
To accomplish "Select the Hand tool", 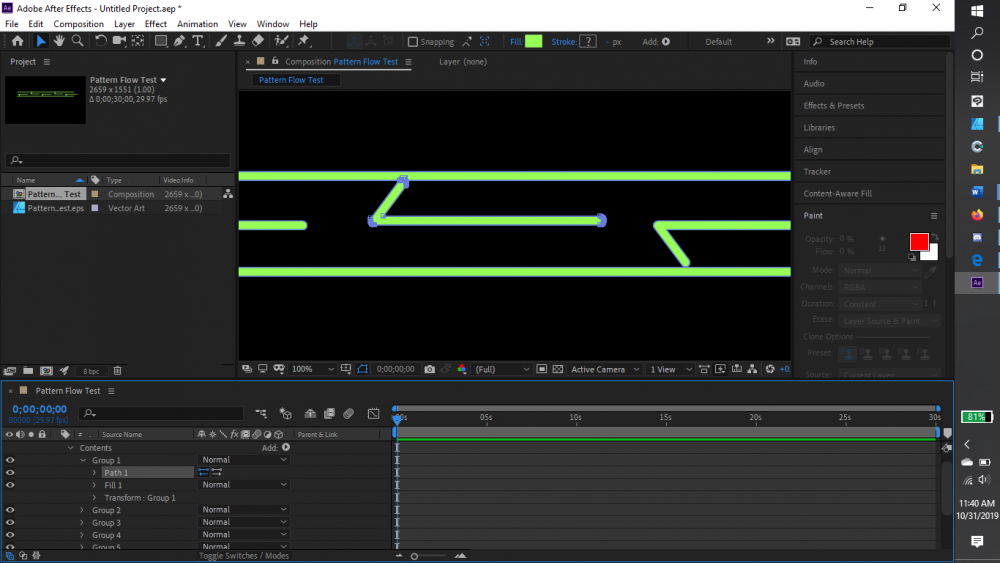I will 59,41.
